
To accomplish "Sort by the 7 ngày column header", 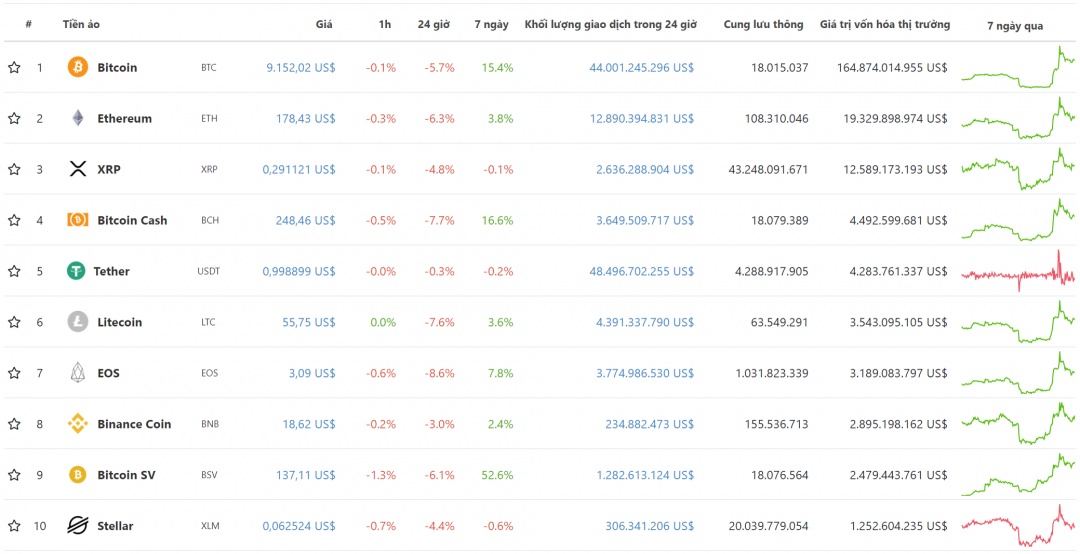I will 491,24.
